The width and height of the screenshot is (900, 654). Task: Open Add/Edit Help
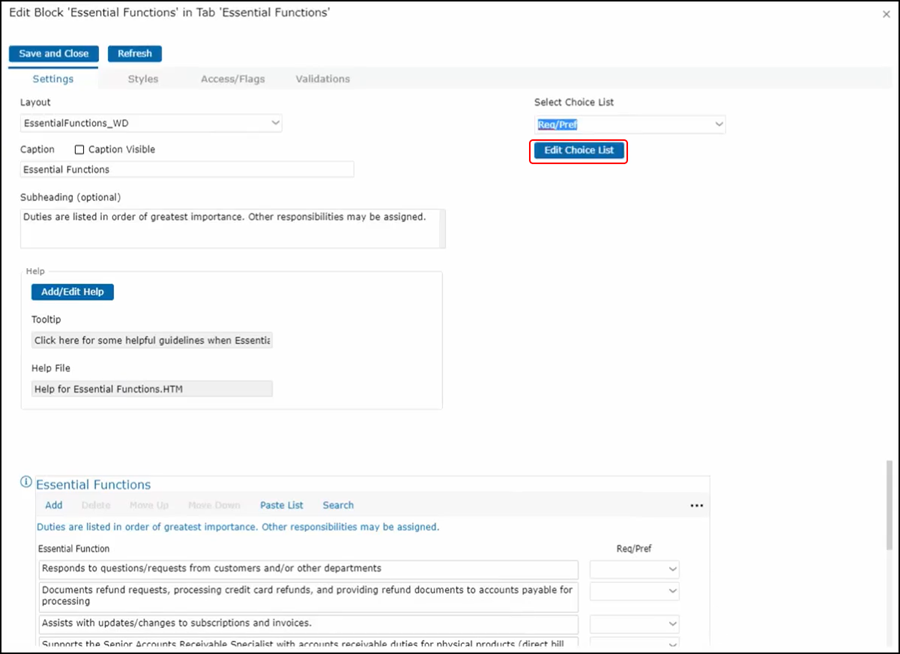coord(73,292)
